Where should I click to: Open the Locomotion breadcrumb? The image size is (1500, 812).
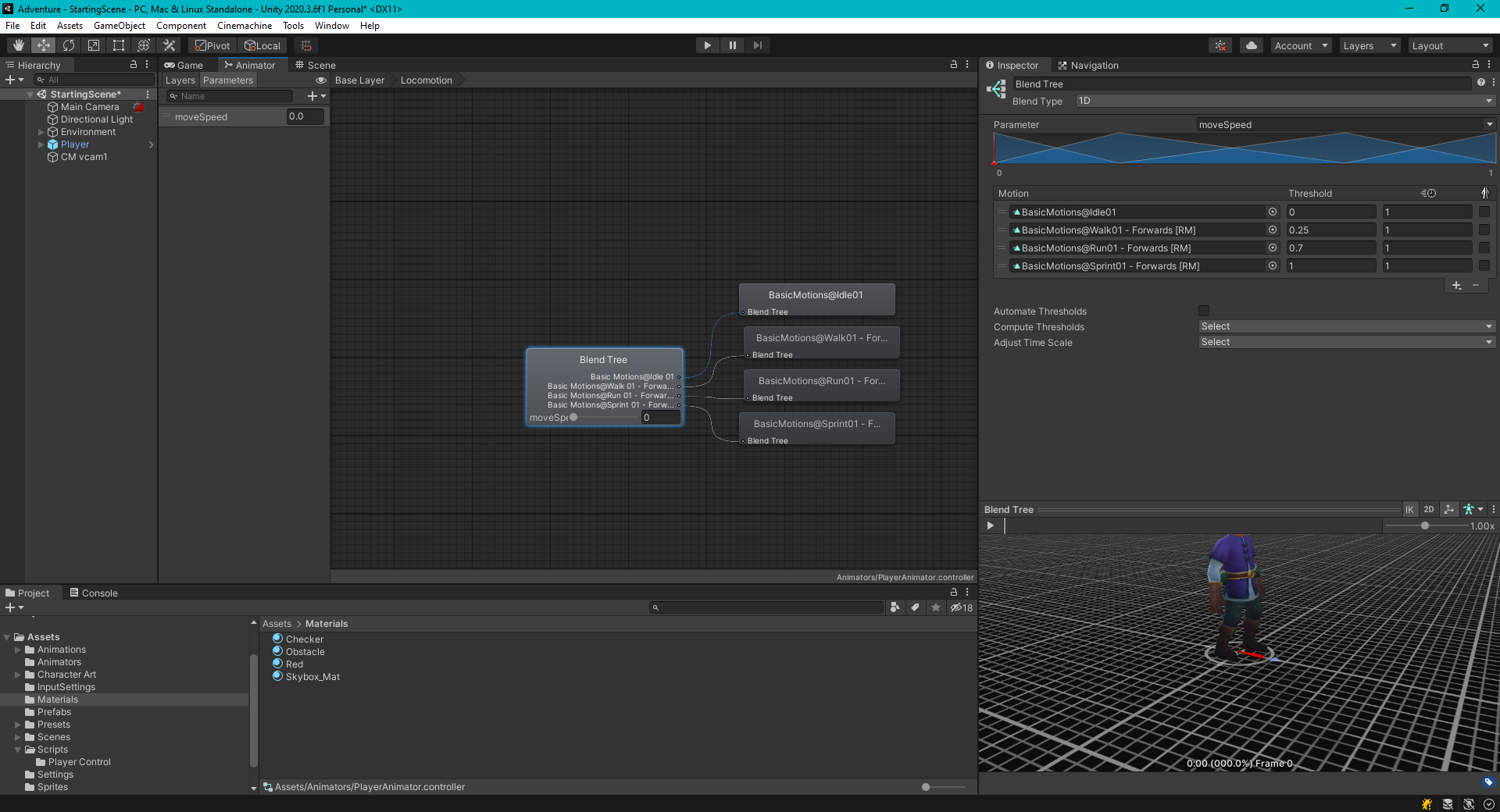coord(426,80)
